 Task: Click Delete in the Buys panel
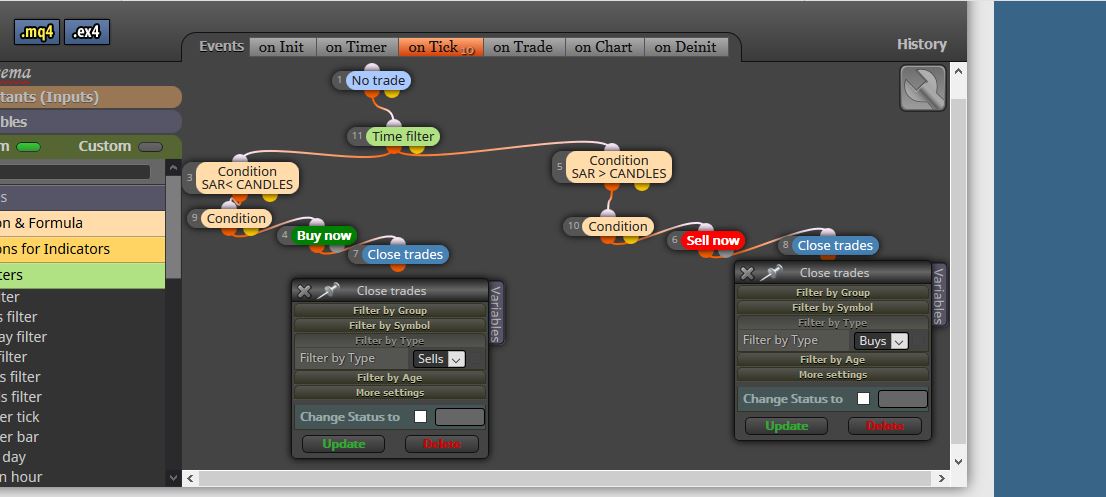[885, 426]
